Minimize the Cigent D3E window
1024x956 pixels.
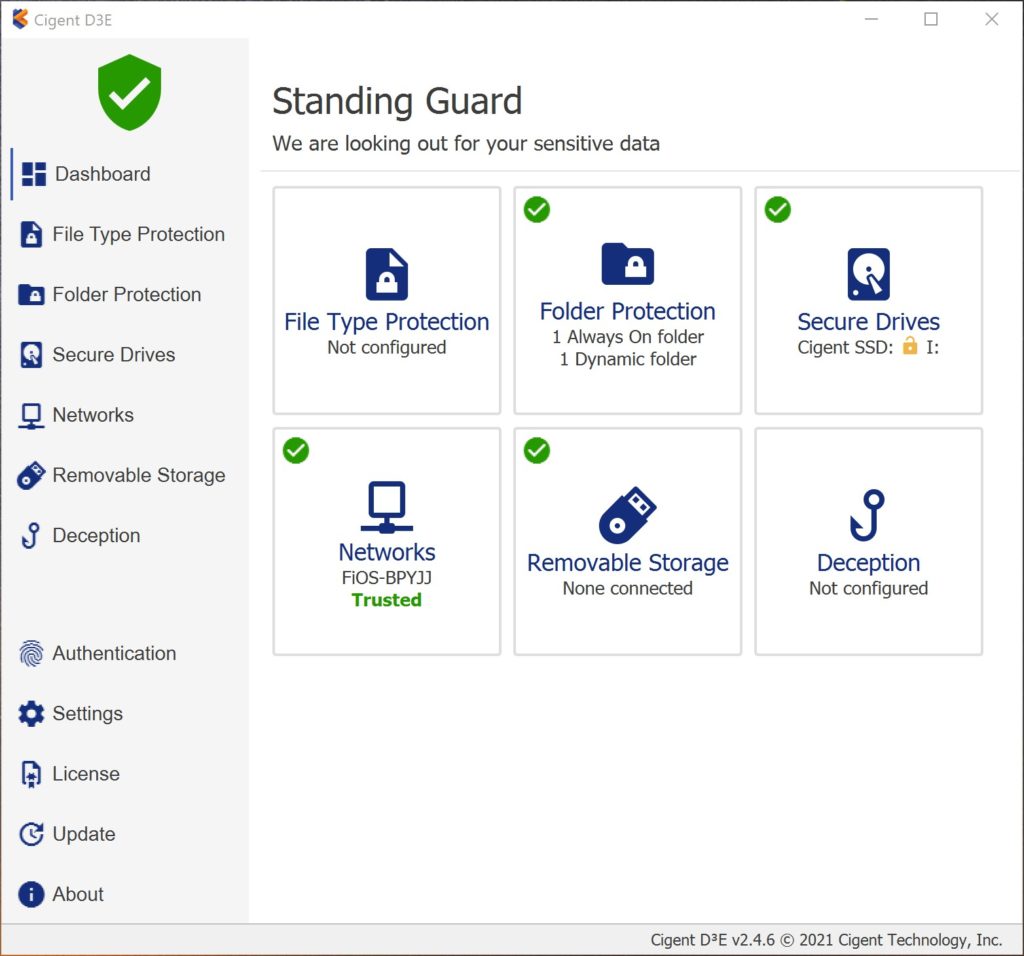click(871, 20)
